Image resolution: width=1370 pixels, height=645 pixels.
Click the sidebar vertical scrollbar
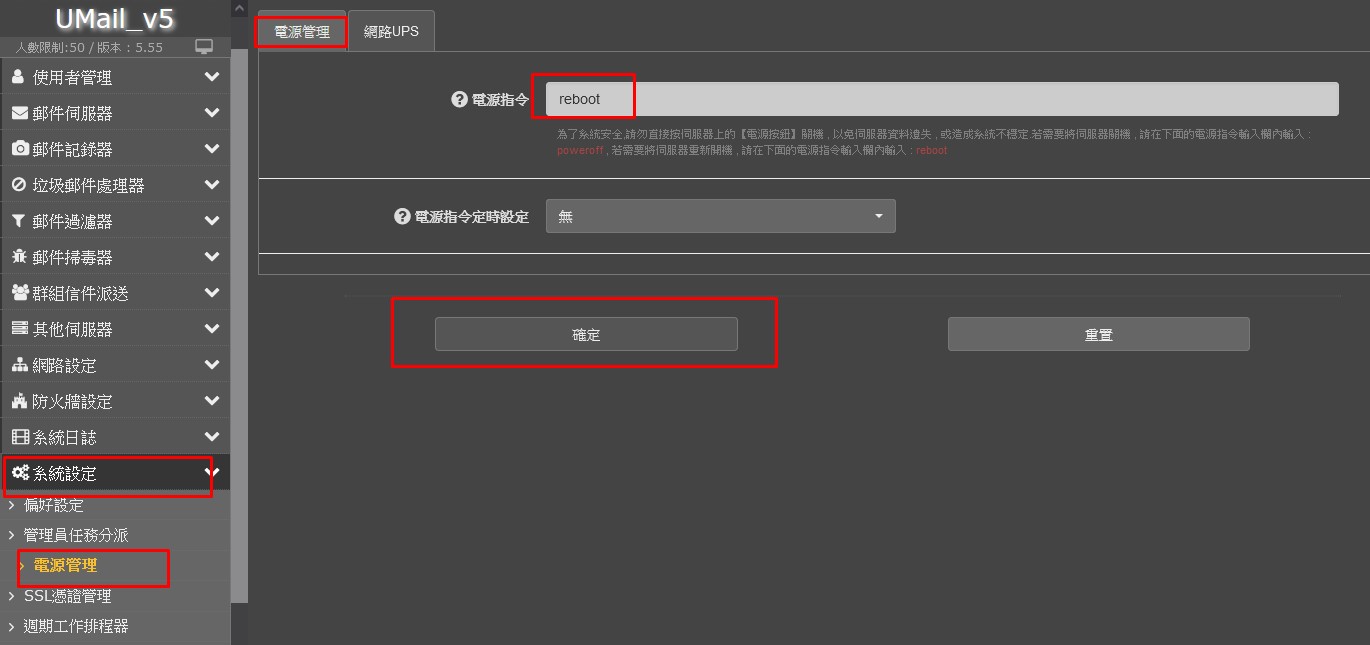click(239, 300)
